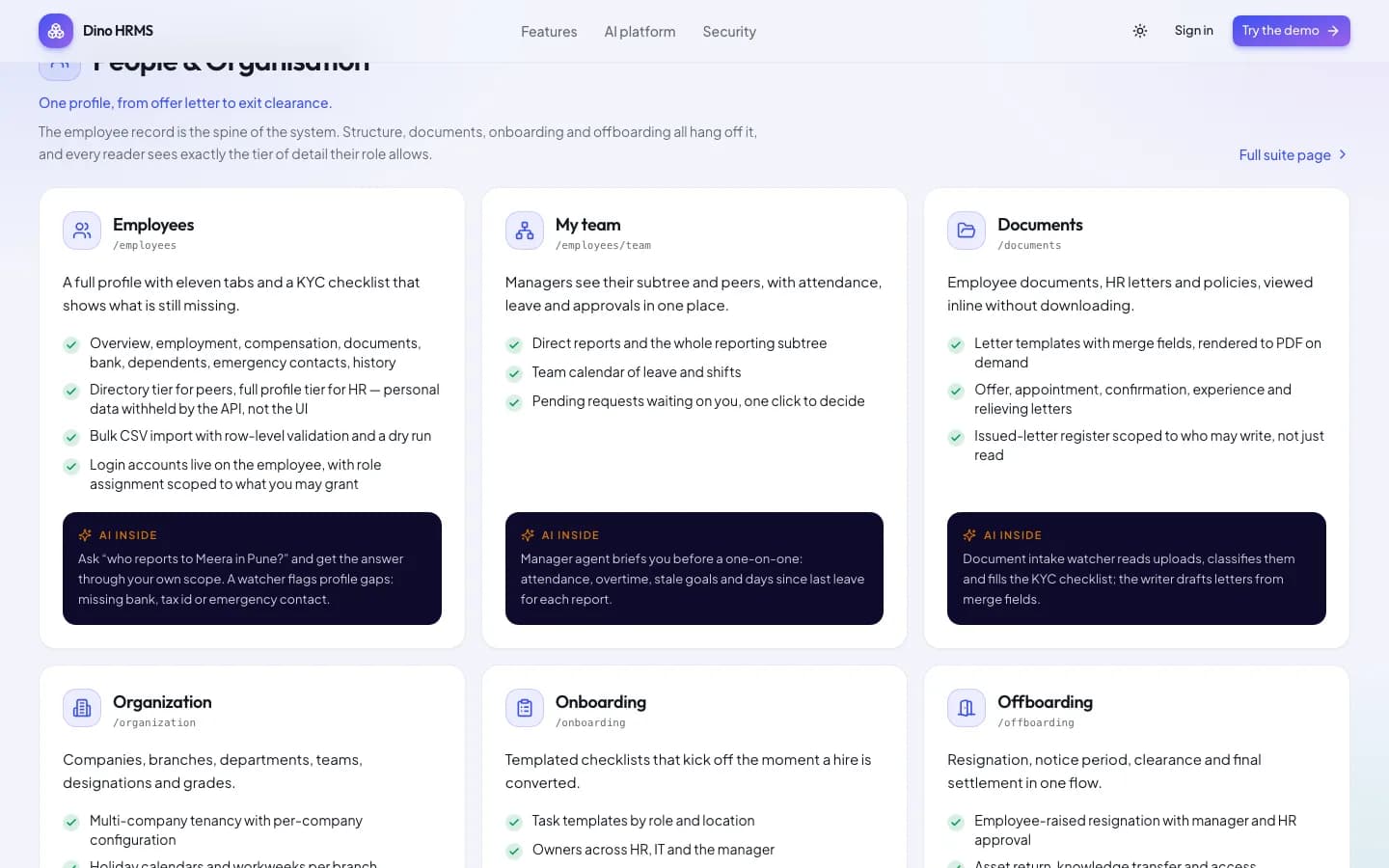Click the /offboarding path text
This screenshot has width=1389, height=868.
pos(1036,723)
